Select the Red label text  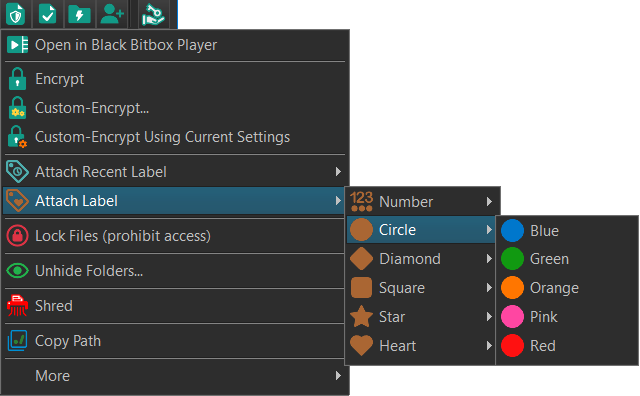(x=543, y=345)
